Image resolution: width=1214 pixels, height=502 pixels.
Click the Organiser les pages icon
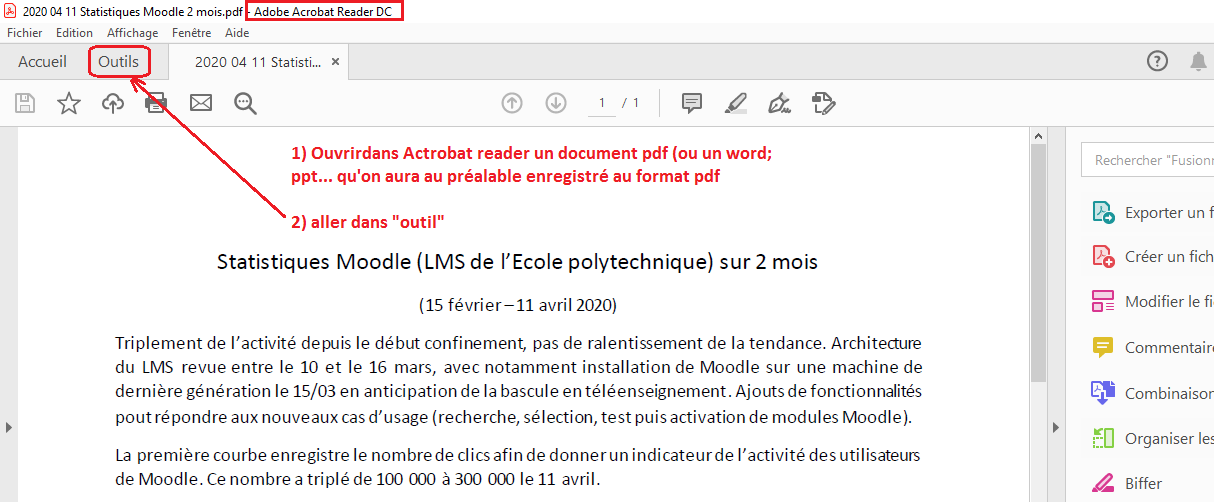pyautogui.click(x=1103, y=438)
